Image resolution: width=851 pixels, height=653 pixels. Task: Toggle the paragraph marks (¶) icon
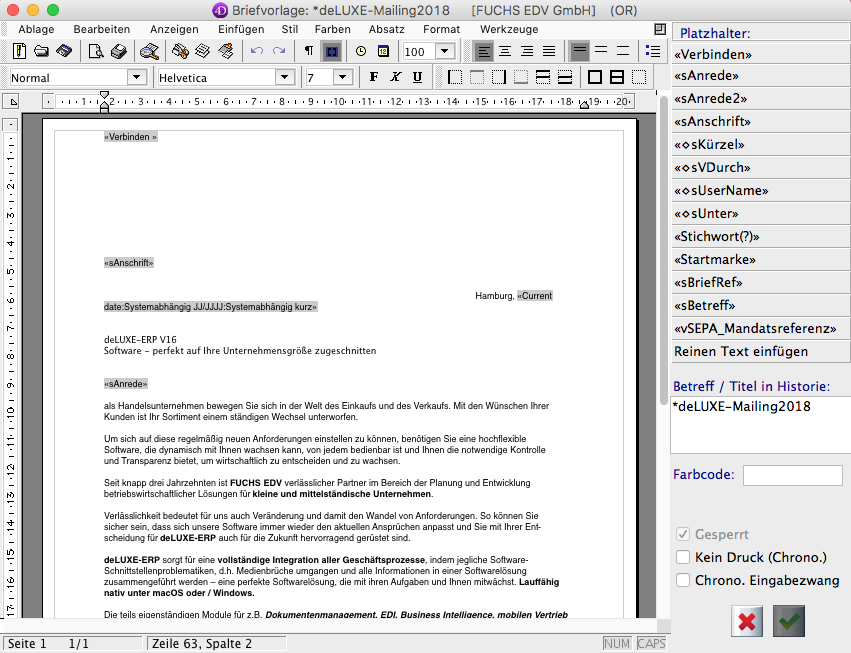(308, 51)
